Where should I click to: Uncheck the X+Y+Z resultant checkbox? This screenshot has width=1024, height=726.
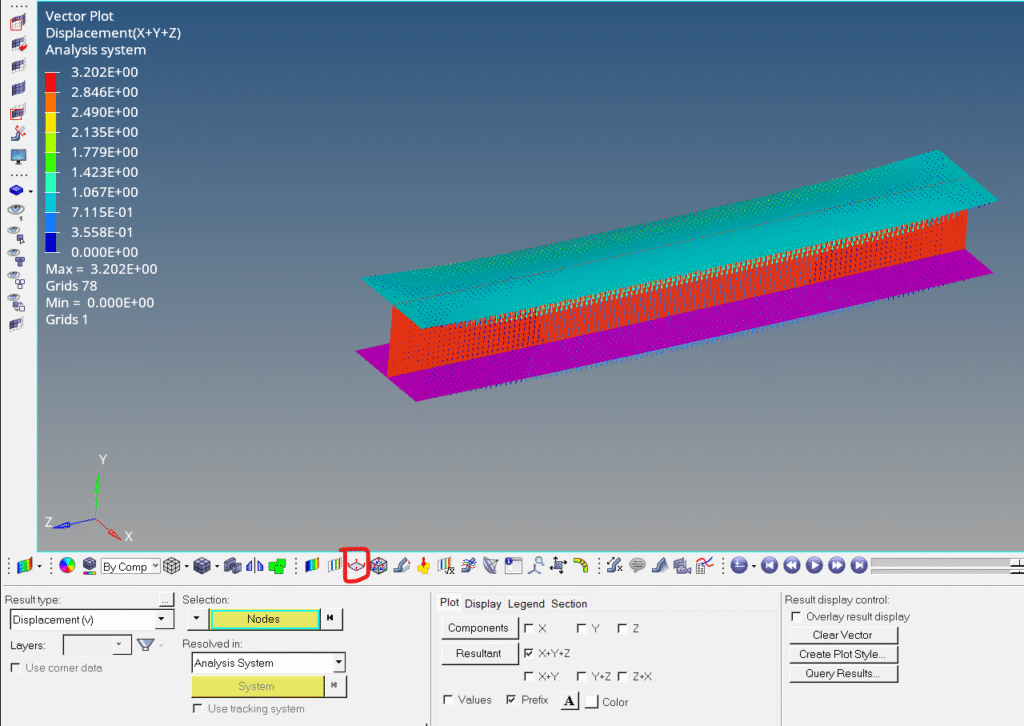(528, 653)
